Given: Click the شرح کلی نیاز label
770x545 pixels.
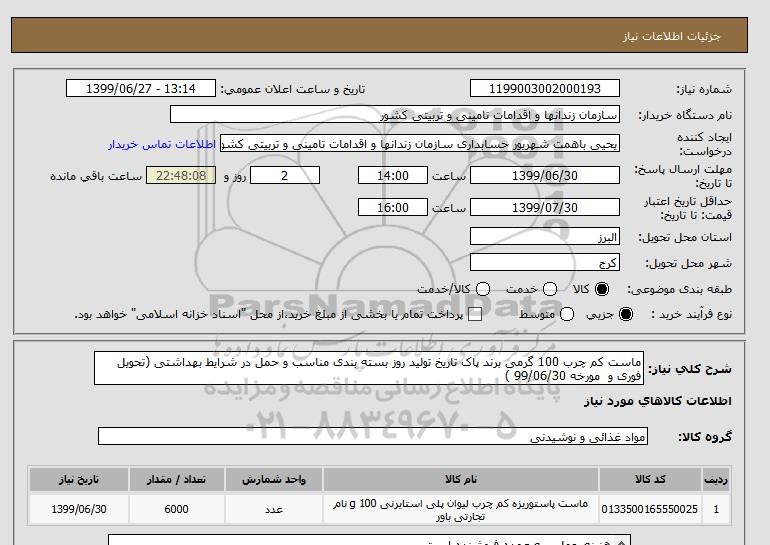Looking at the screenshot, I should pos(690,369).
